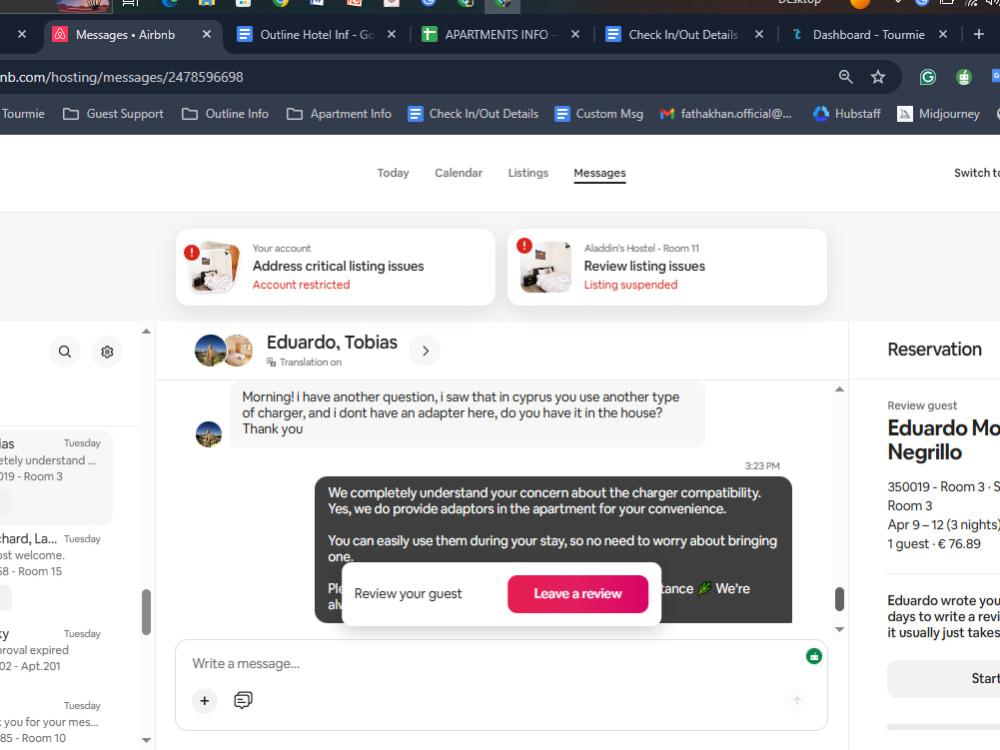Open quick replies icon in composer

243,700
